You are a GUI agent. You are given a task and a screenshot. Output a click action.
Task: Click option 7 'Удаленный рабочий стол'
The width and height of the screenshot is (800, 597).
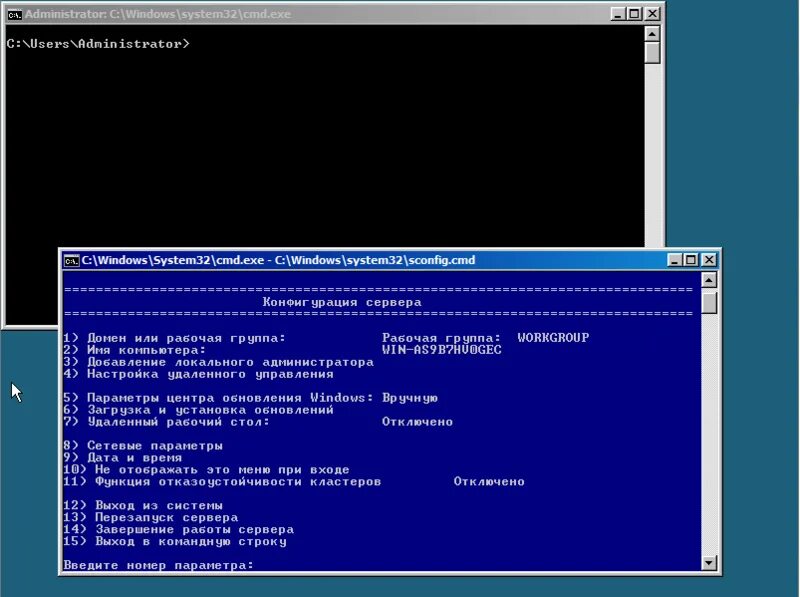click(166, 422)
